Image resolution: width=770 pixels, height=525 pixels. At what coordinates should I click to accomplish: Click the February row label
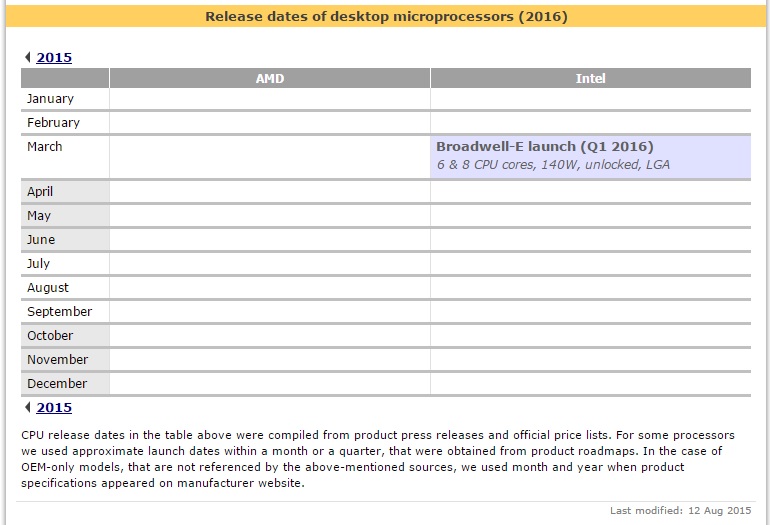[x=53, y=123]
